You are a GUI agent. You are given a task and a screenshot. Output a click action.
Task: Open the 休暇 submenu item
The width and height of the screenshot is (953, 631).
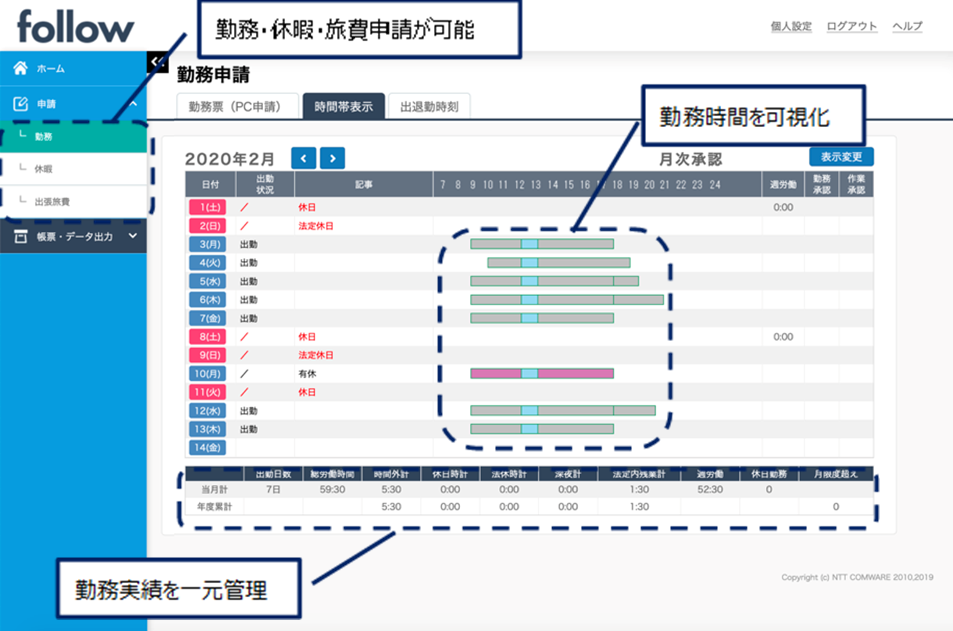pyautogui.click(x=74, y=169)
